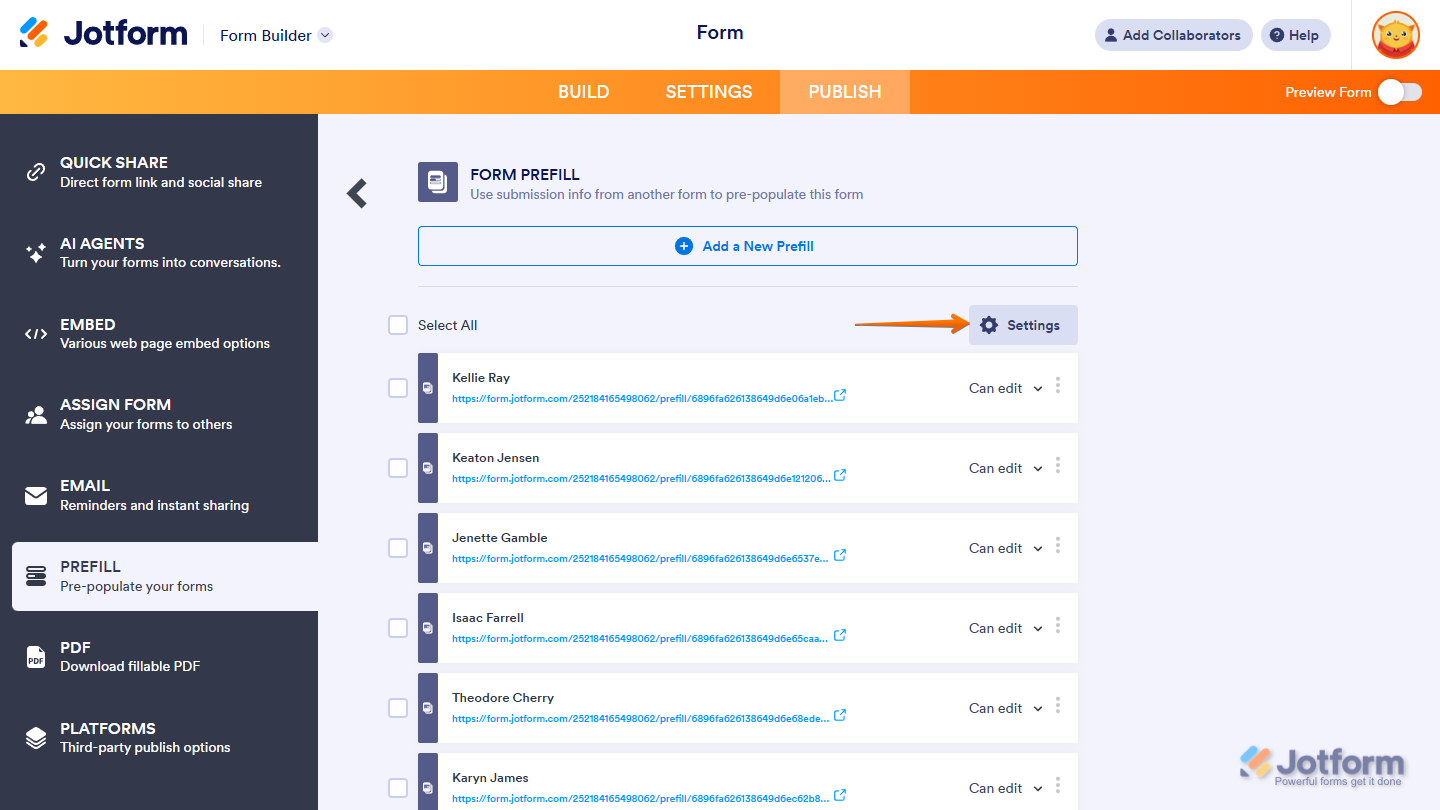Click the Add Collaborators button

coord(1172,35)
